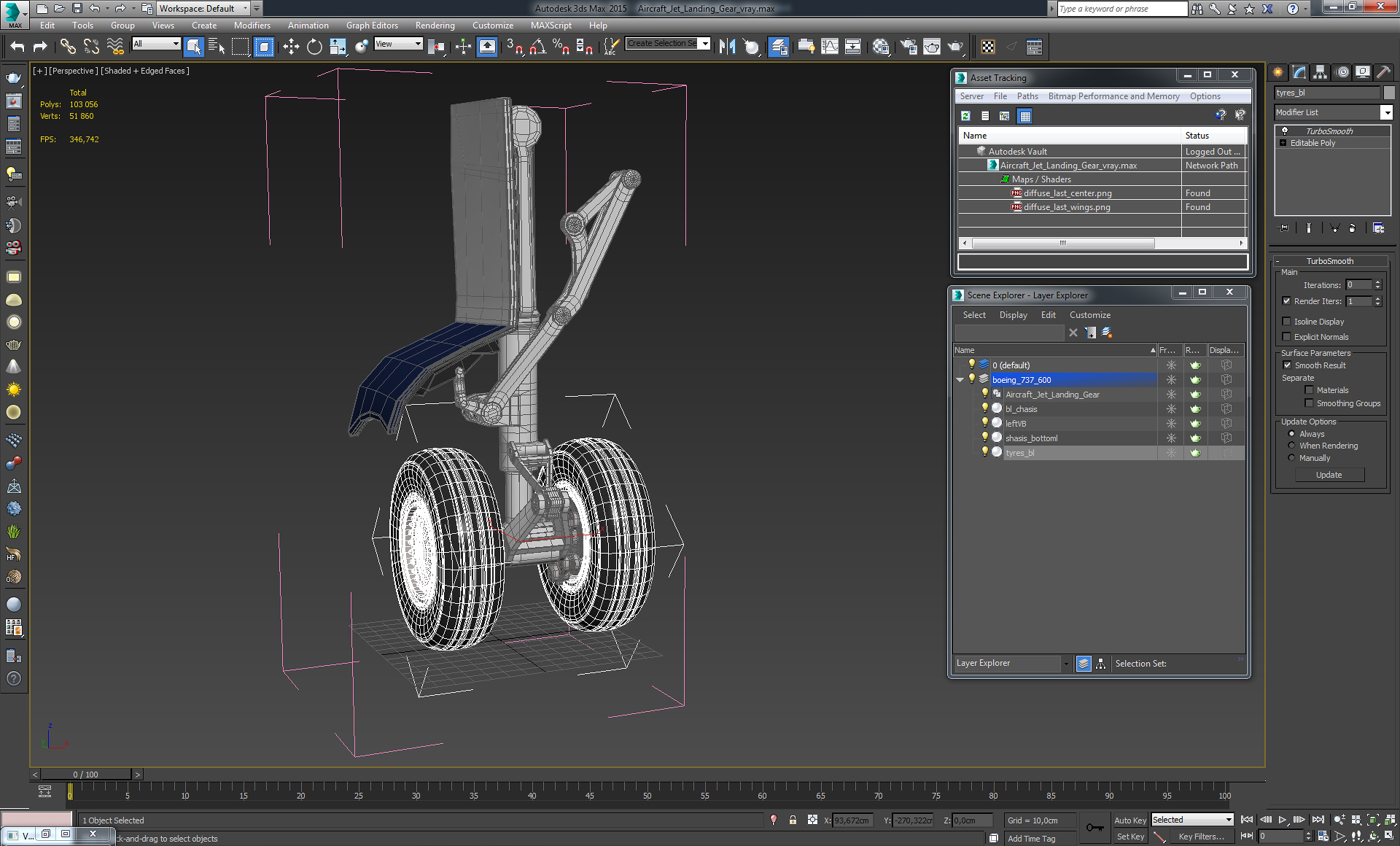Check Separate by Materials
This screenshot has width=1400, height=846.
[1309, 390]
